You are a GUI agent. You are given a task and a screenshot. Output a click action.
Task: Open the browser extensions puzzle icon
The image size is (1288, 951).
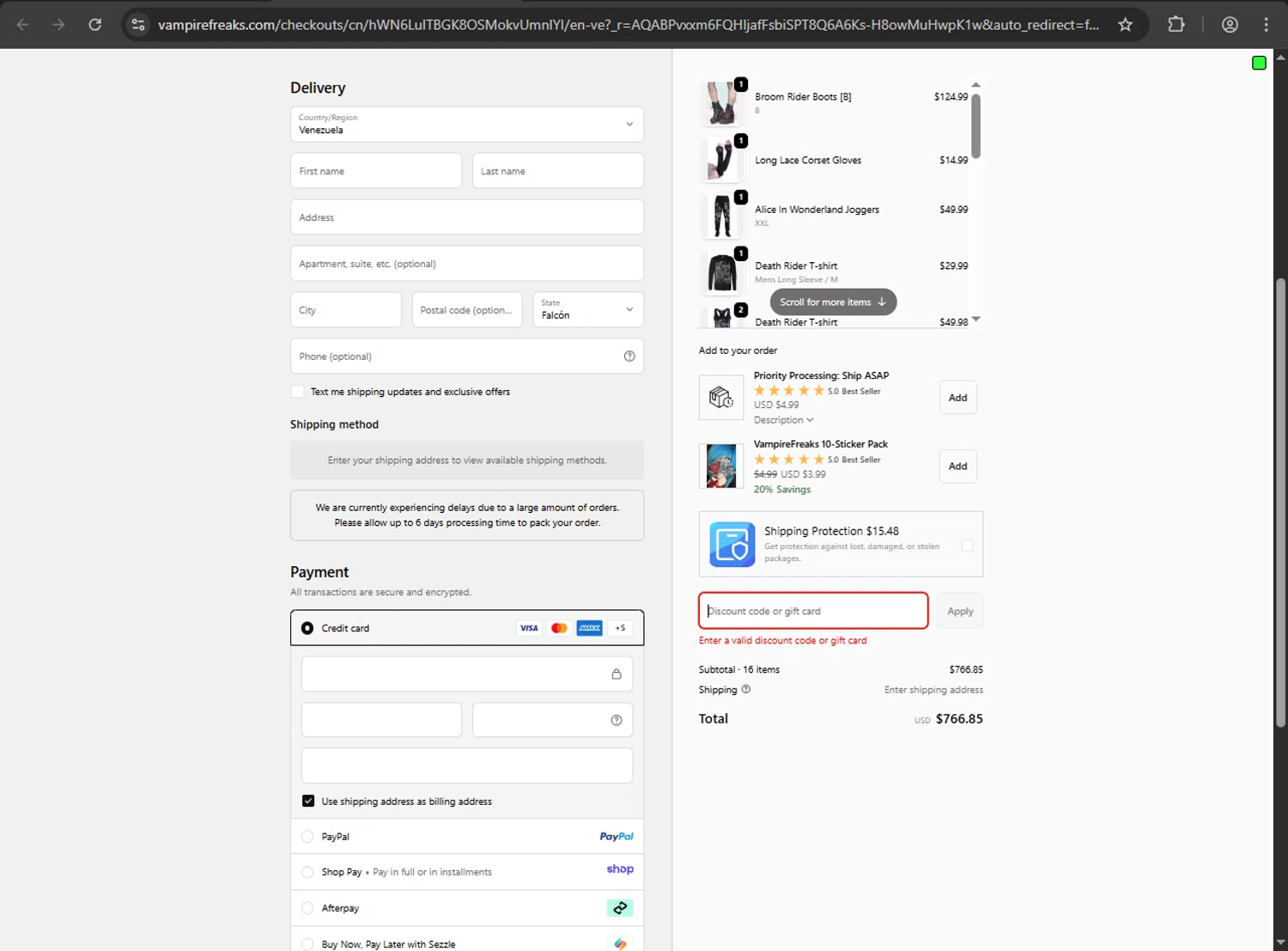[1176, 25]
